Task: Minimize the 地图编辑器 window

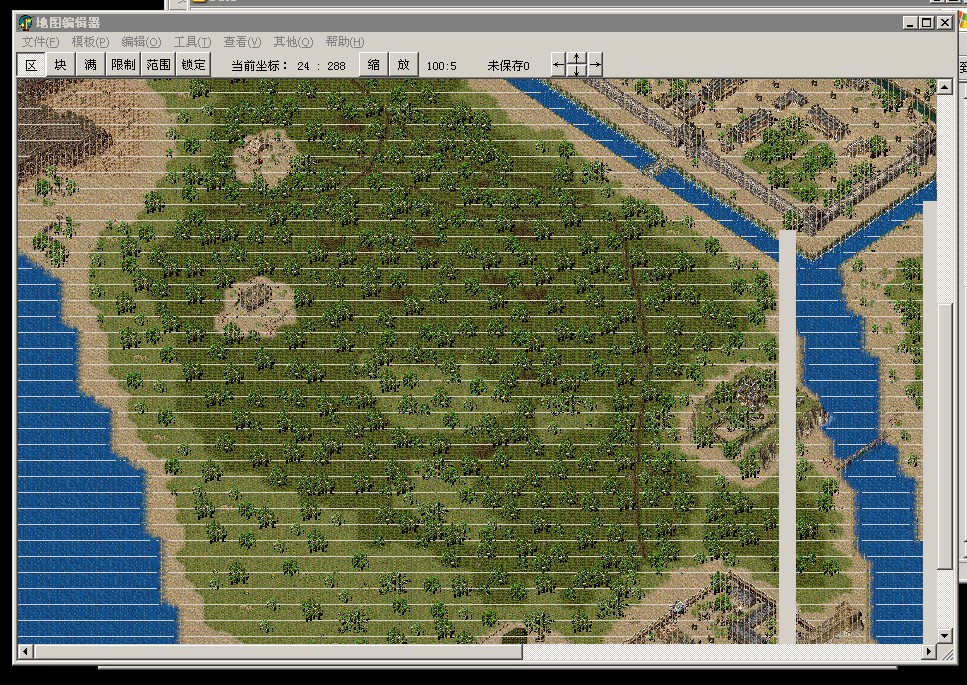Action: pyautogui.click(x=910, y=23)
